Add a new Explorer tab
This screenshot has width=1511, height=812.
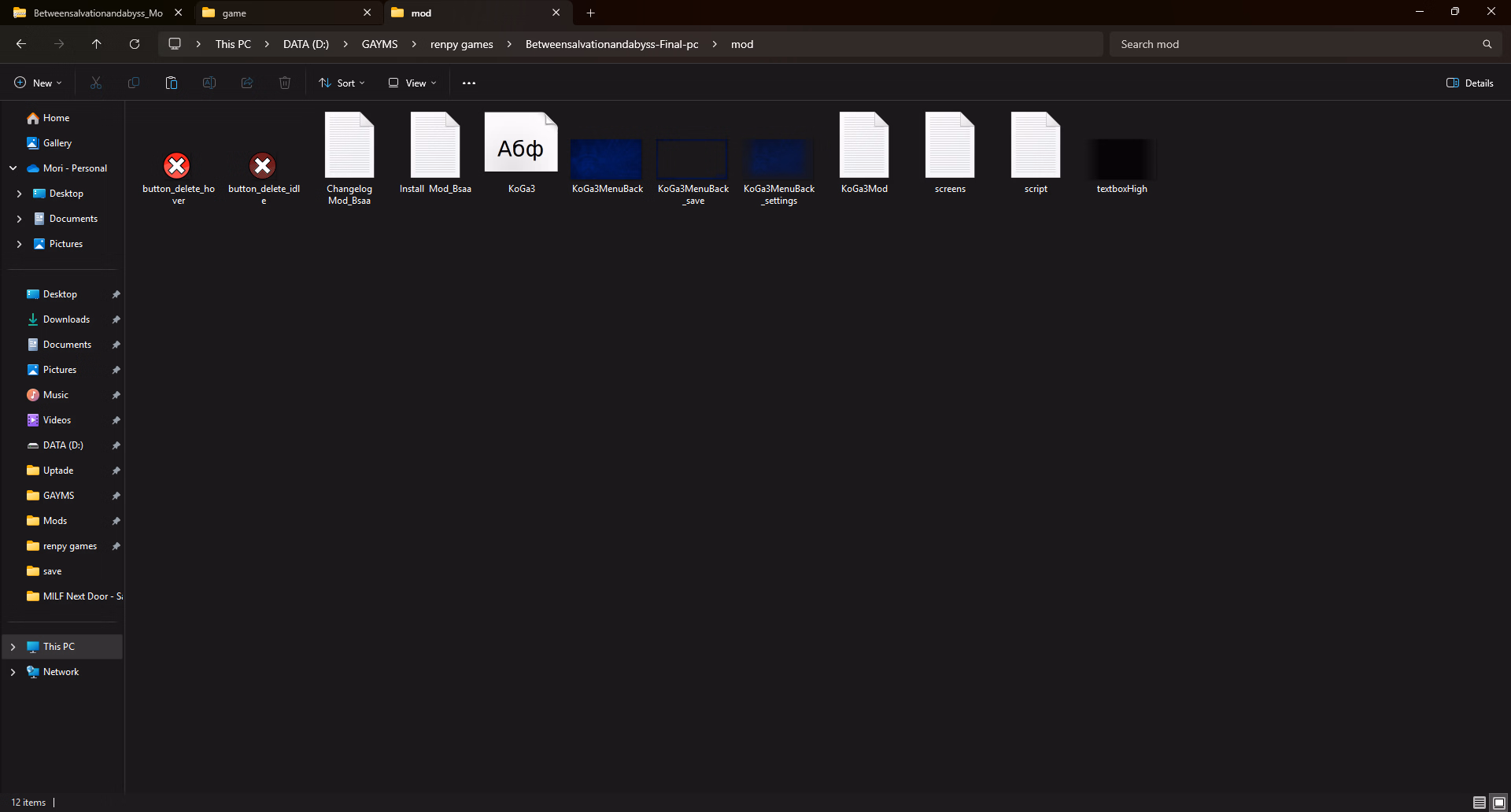pos(590,13)
